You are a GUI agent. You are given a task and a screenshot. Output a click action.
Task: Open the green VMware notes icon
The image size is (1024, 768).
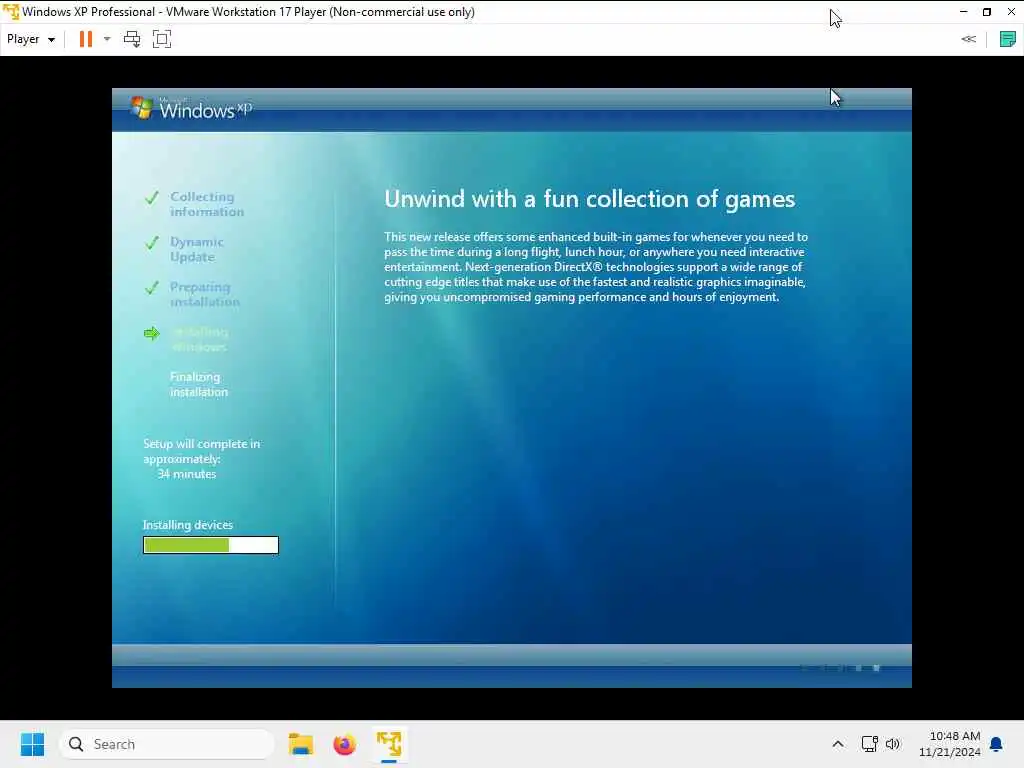click(x=1008, y=39)
